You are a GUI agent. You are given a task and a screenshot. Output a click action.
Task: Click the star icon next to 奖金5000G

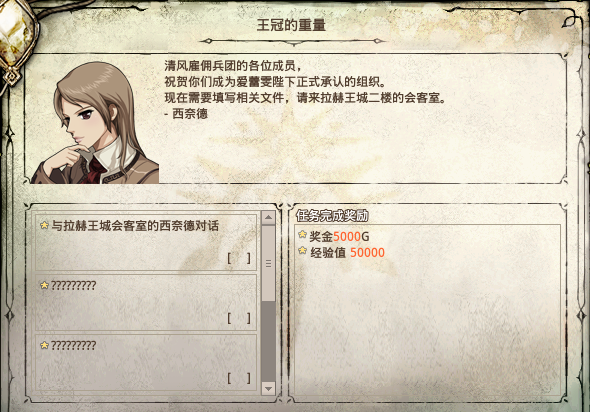click(x=302, y=235)
